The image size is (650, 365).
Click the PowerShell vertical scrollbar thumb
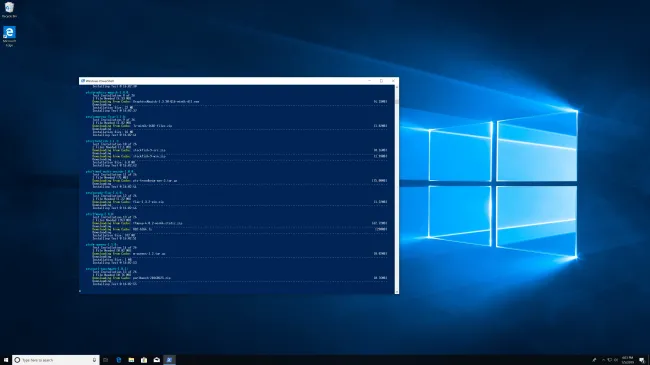(x=397, y=102)
